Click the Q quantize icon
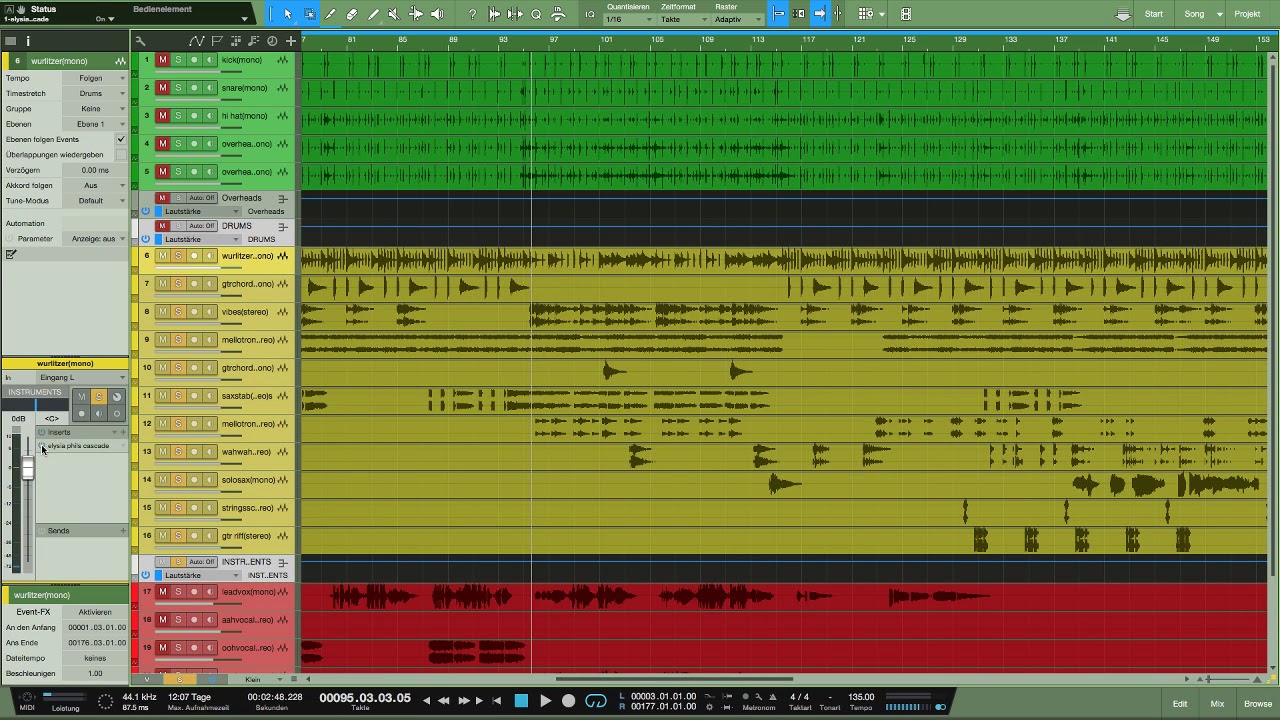 click(536, 14)
